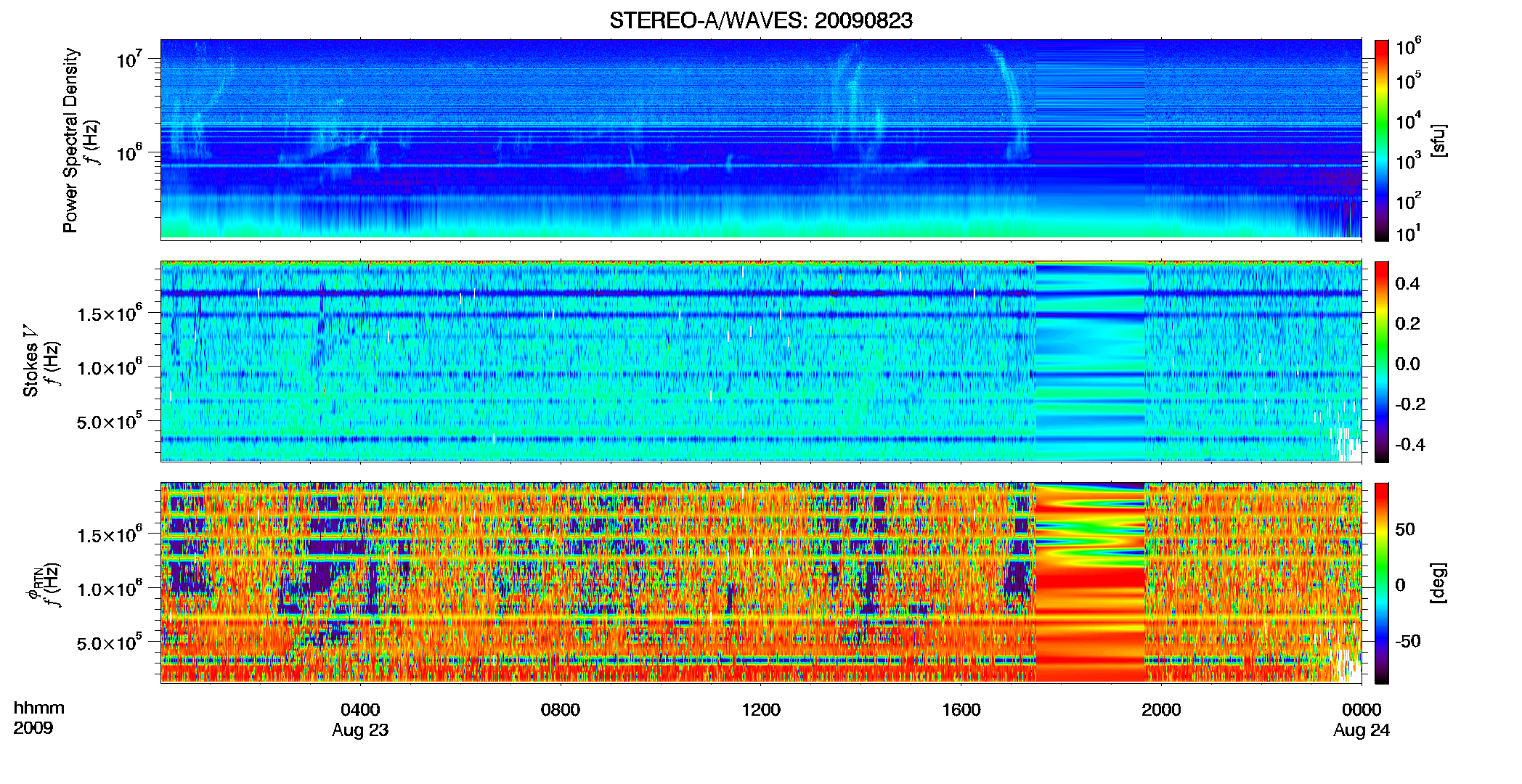Click the 0000 time axis tick label
Screen dimensions: 1522x784
(1362, 710)
